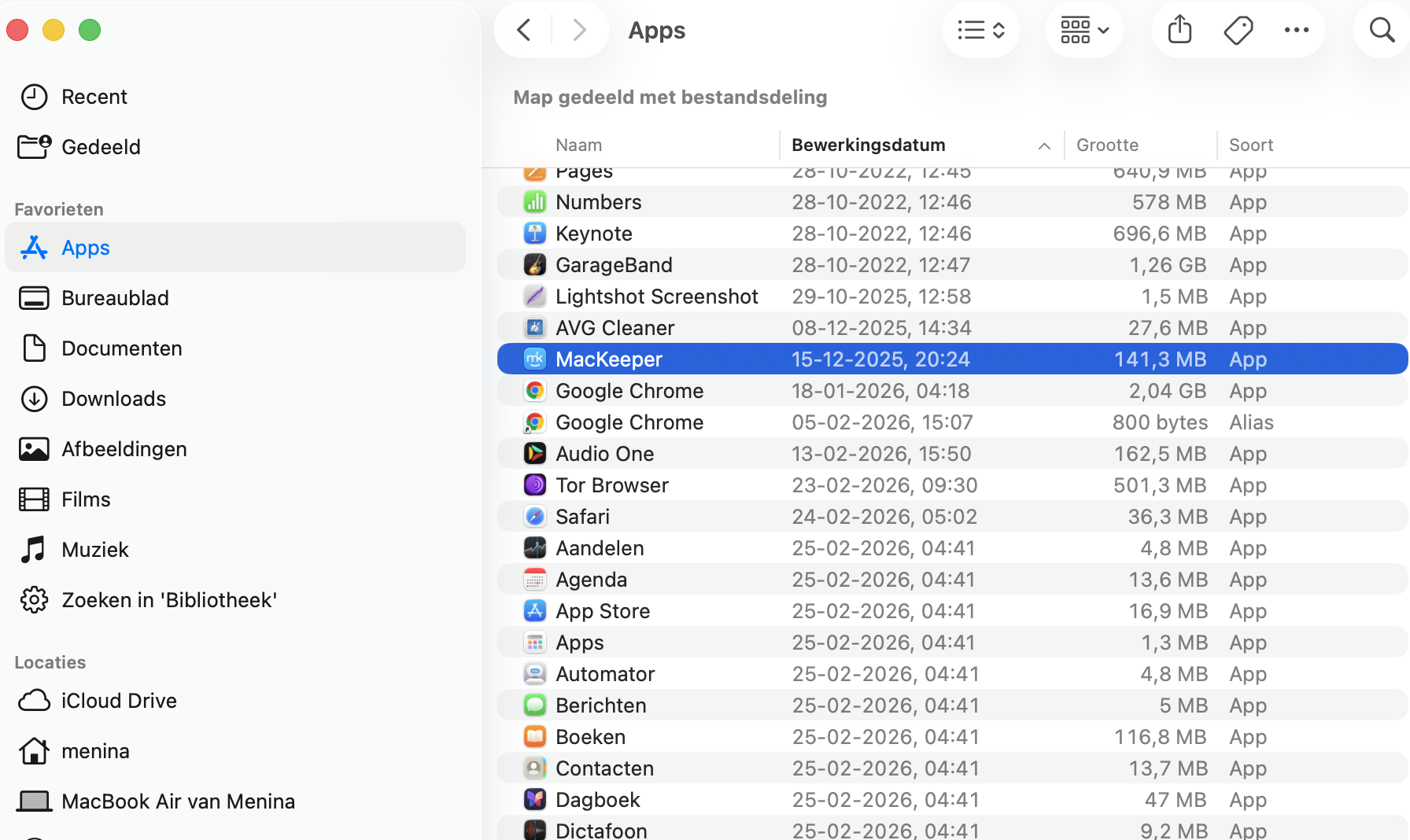
Task: Open the grouping dropdown in the toolbar
Action: (1084, 30)
